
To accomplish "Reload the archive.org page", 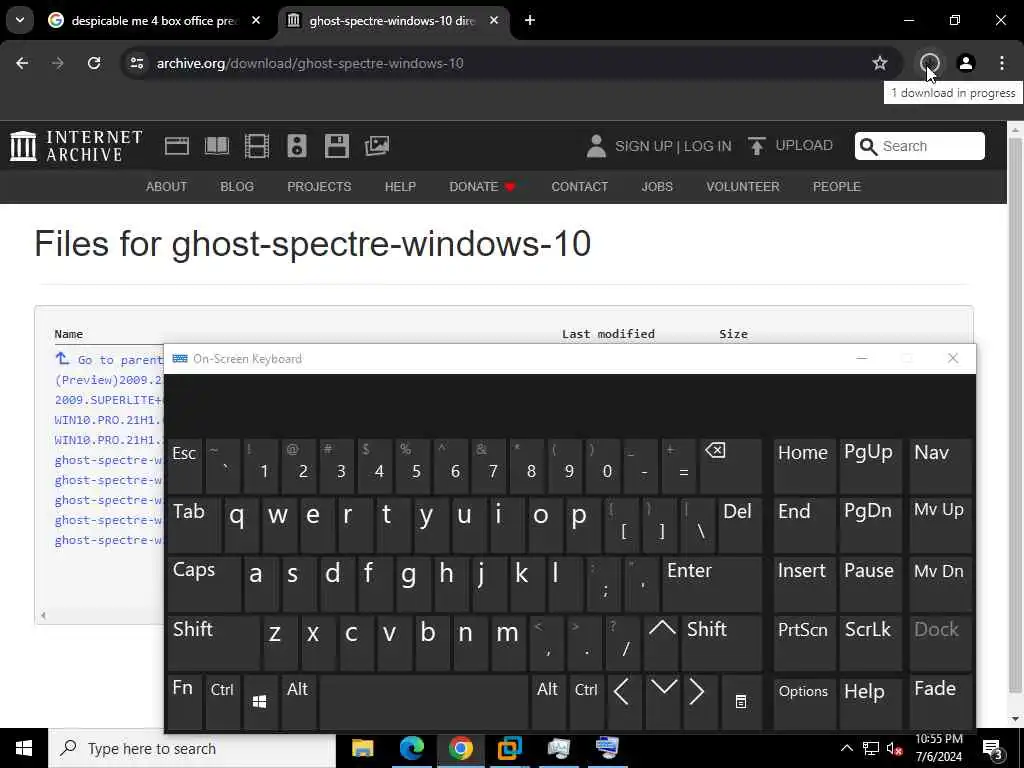I will click(94, 63).
